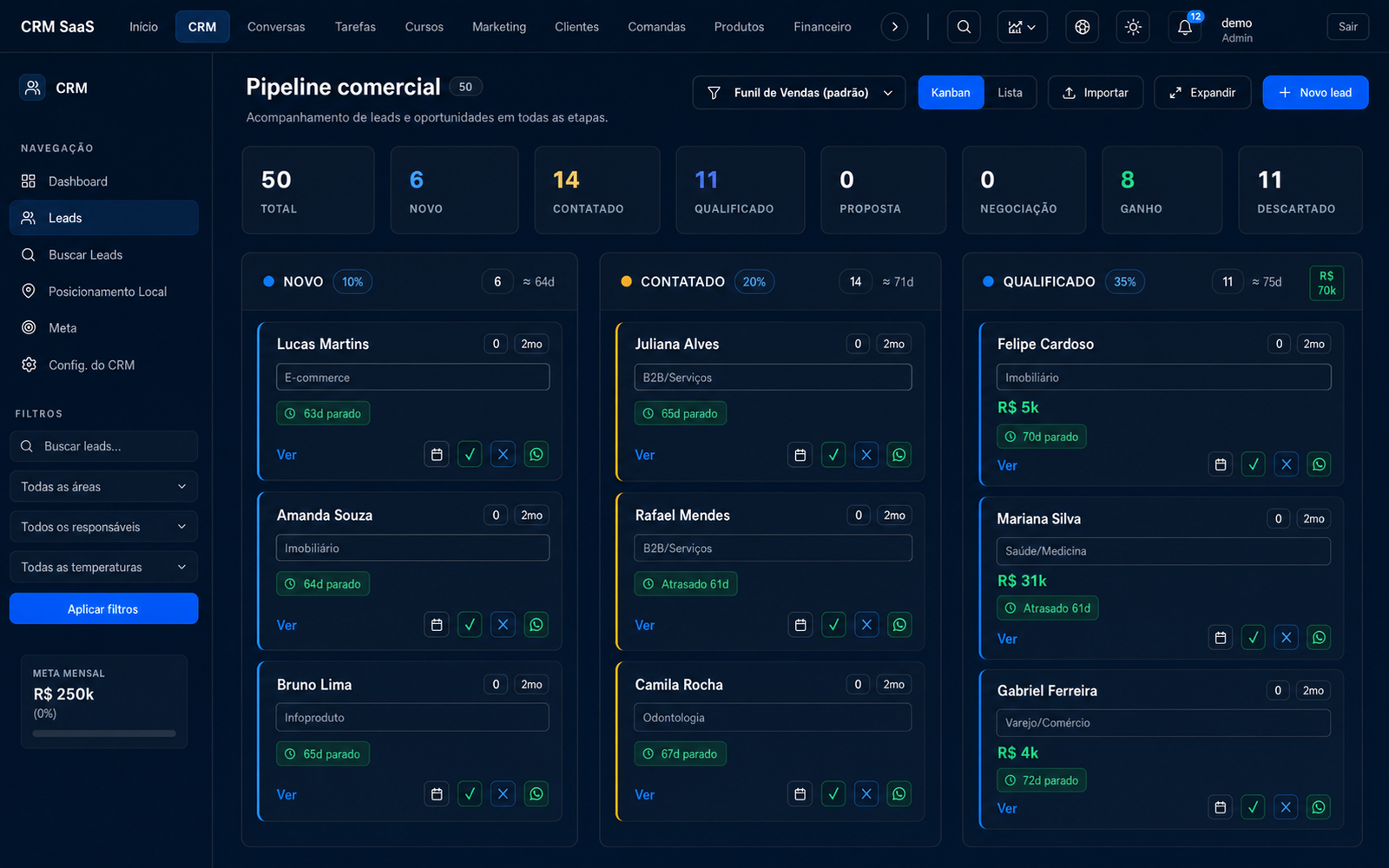Open WhatsApp for Mariana Silva
Viewport: 1389px width, 868px height.
click(x=1320, y=637)
